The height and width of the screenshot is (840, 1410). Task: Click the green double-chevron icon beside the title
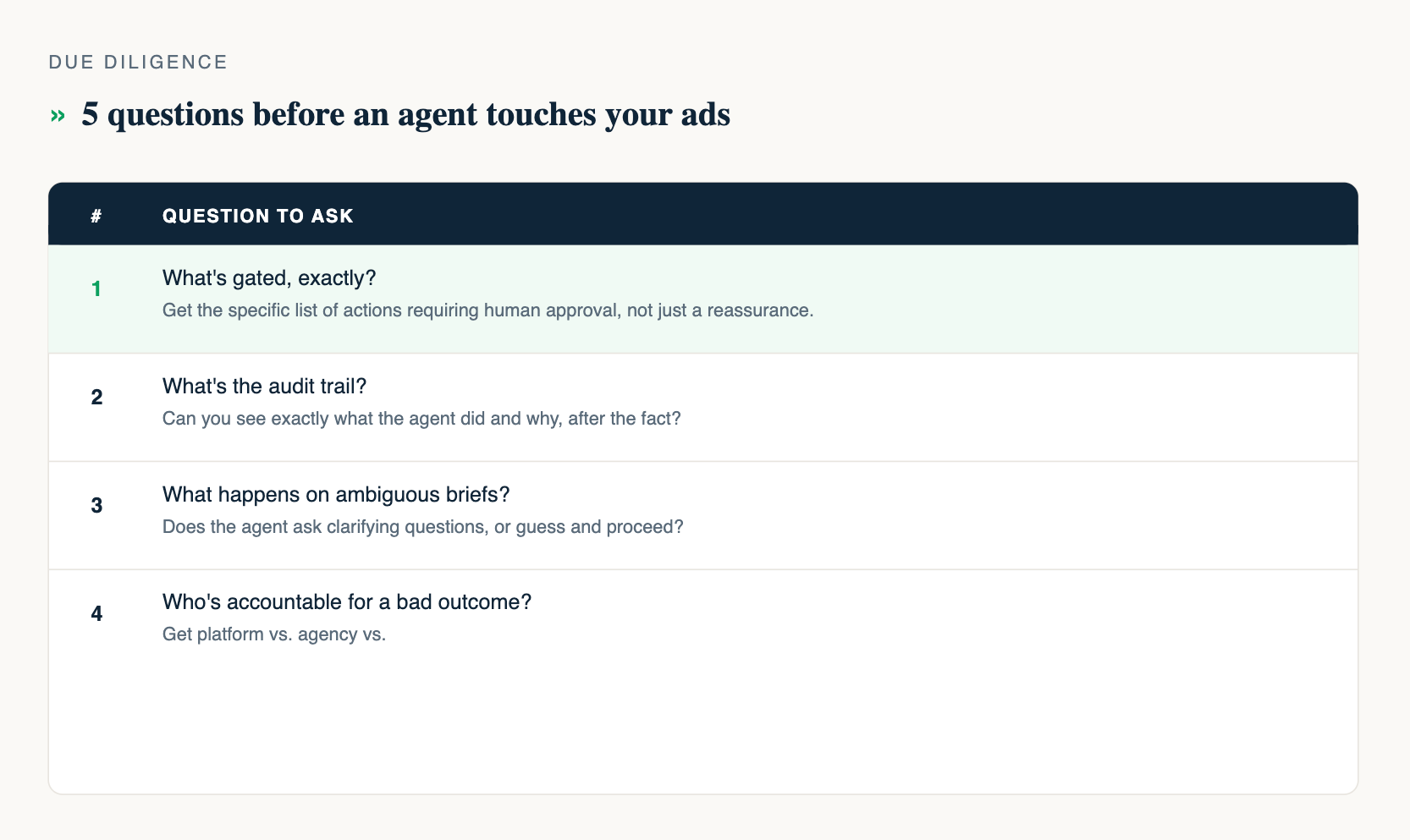pyautogui.click(x=58, y=116)
